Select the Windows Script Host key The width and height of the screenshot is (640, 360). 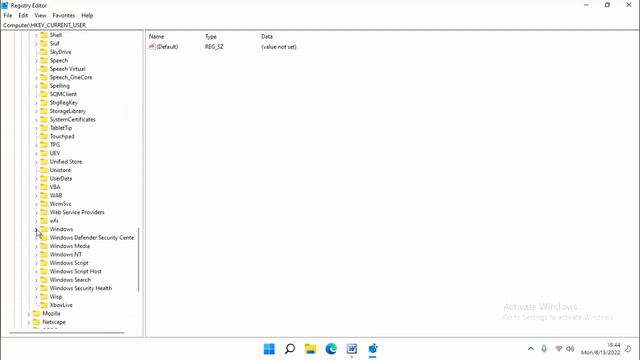[76, 271]
